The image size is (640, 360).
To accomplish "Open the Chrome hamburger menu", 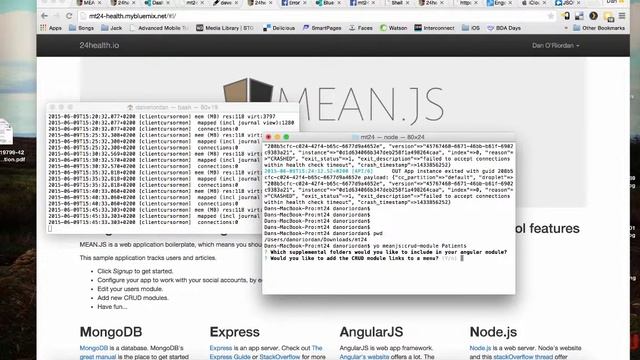I will click(x=622, y=16).
